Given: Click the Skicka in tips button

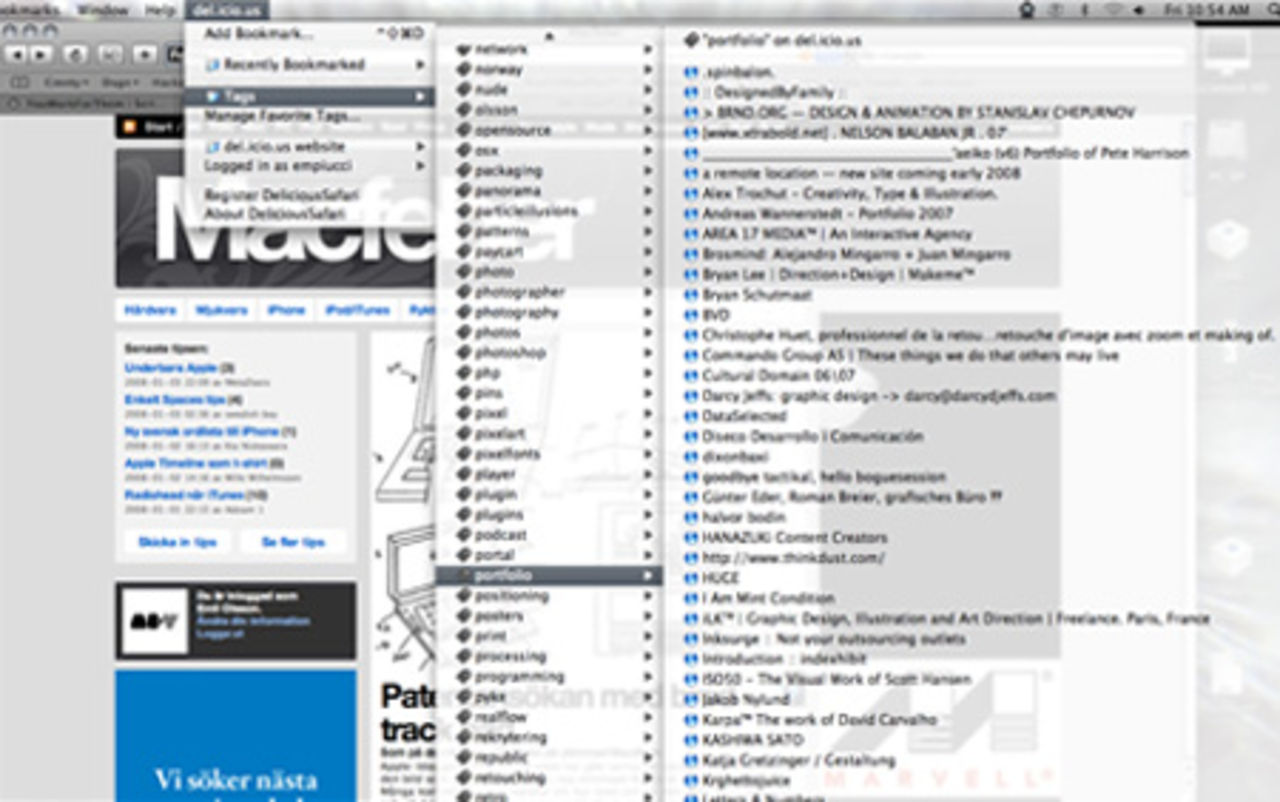Looking at the screenshot, I should (177, 542).
